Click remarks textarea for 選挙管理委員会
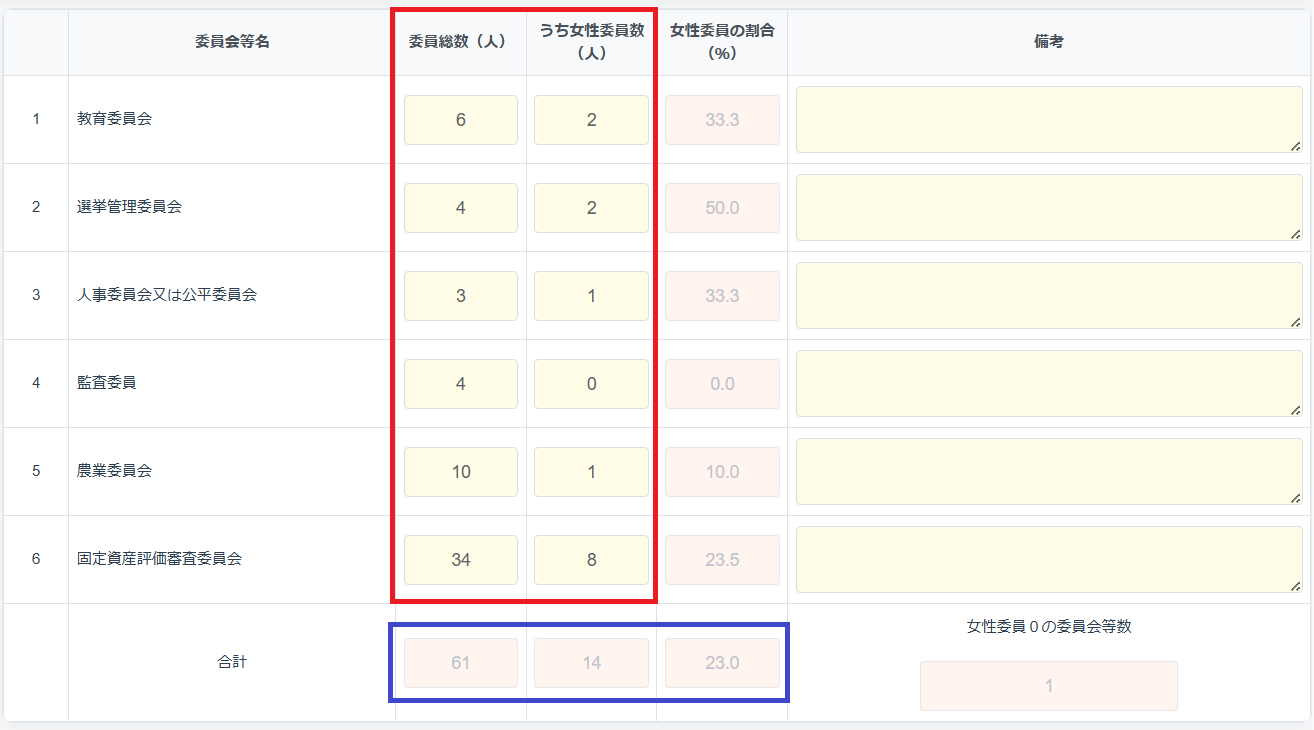This screenshot has height=730, width=1314. pos(1049,208)
